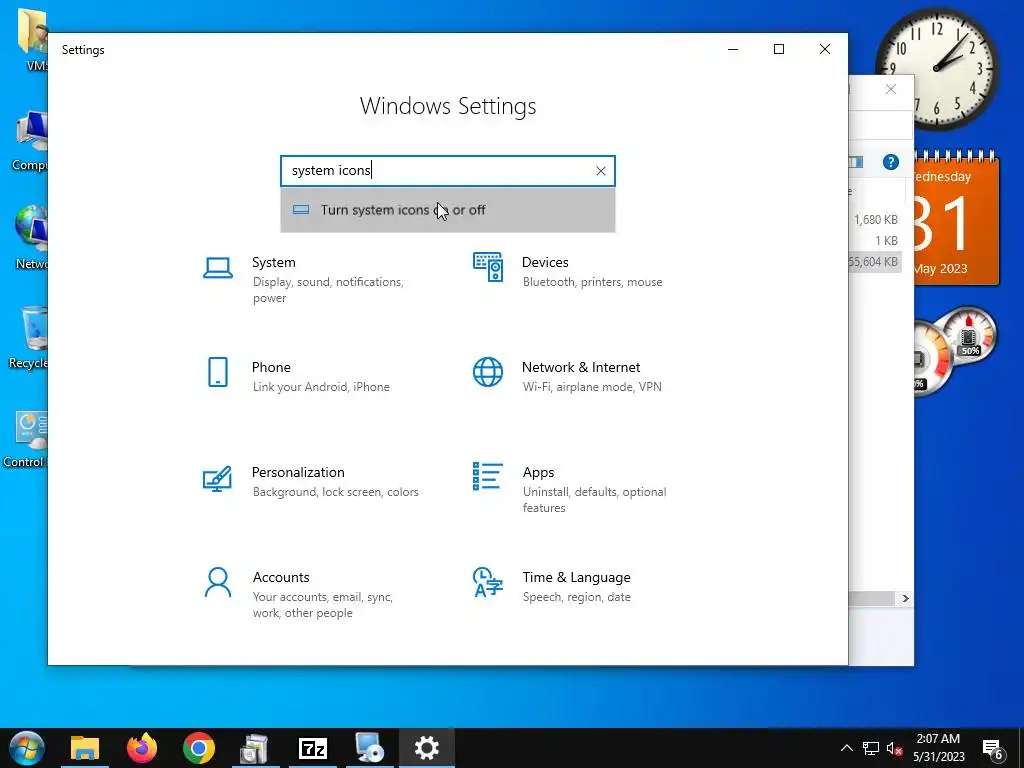
Task: Open the 7-Zip taskbar icon
Action: coord(313,748)
